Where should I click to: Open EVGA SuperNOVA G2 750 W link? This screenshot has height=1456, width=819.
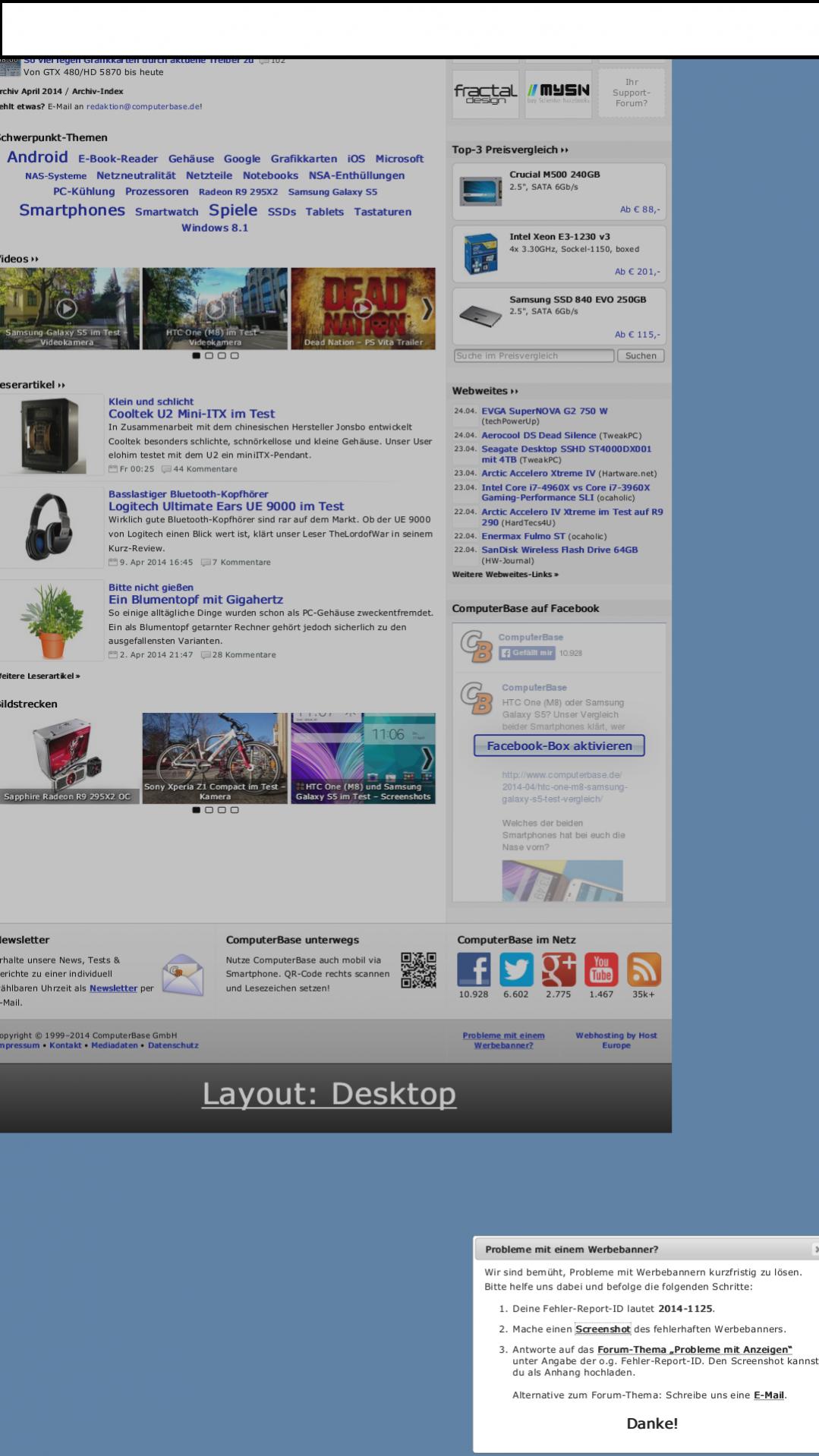click(x=544, y=411)
